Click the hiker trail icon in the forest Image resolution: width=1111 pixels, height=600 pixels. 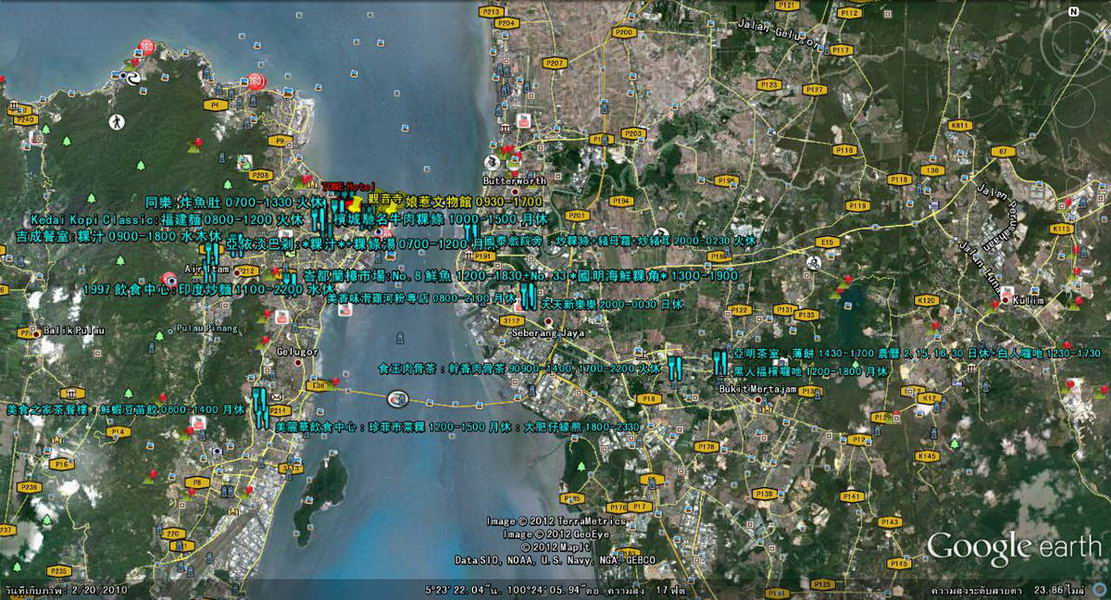tap(116, 123)
